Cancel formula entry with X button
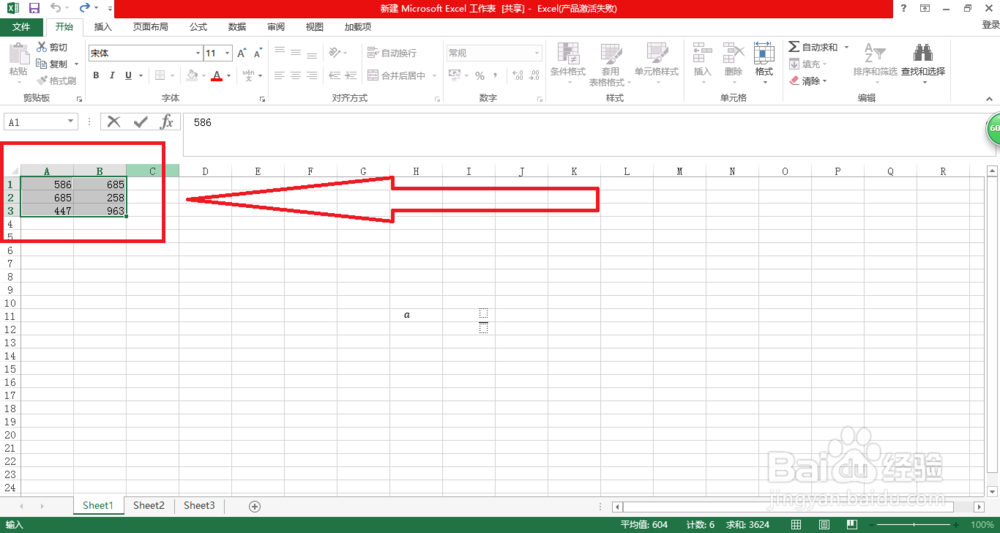 [x=114, y=122]
